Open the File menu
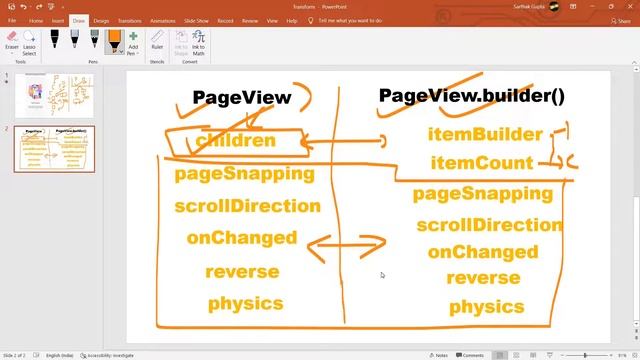The width and height of the screenshot is (640, 360). tap(12, 20)
